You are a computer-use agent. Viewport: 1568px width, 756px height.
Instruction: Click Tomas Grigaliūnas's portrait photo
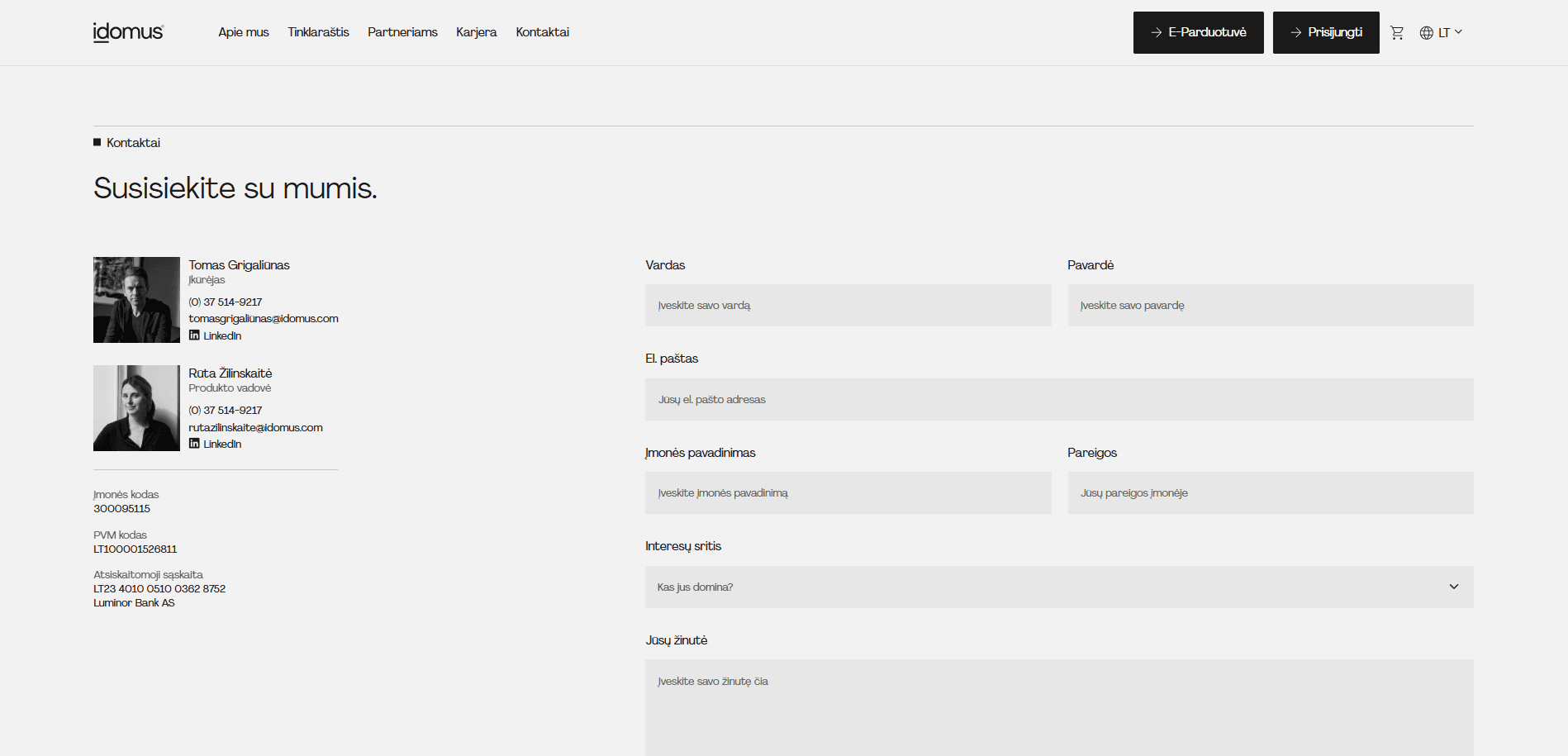click(136, 300)
